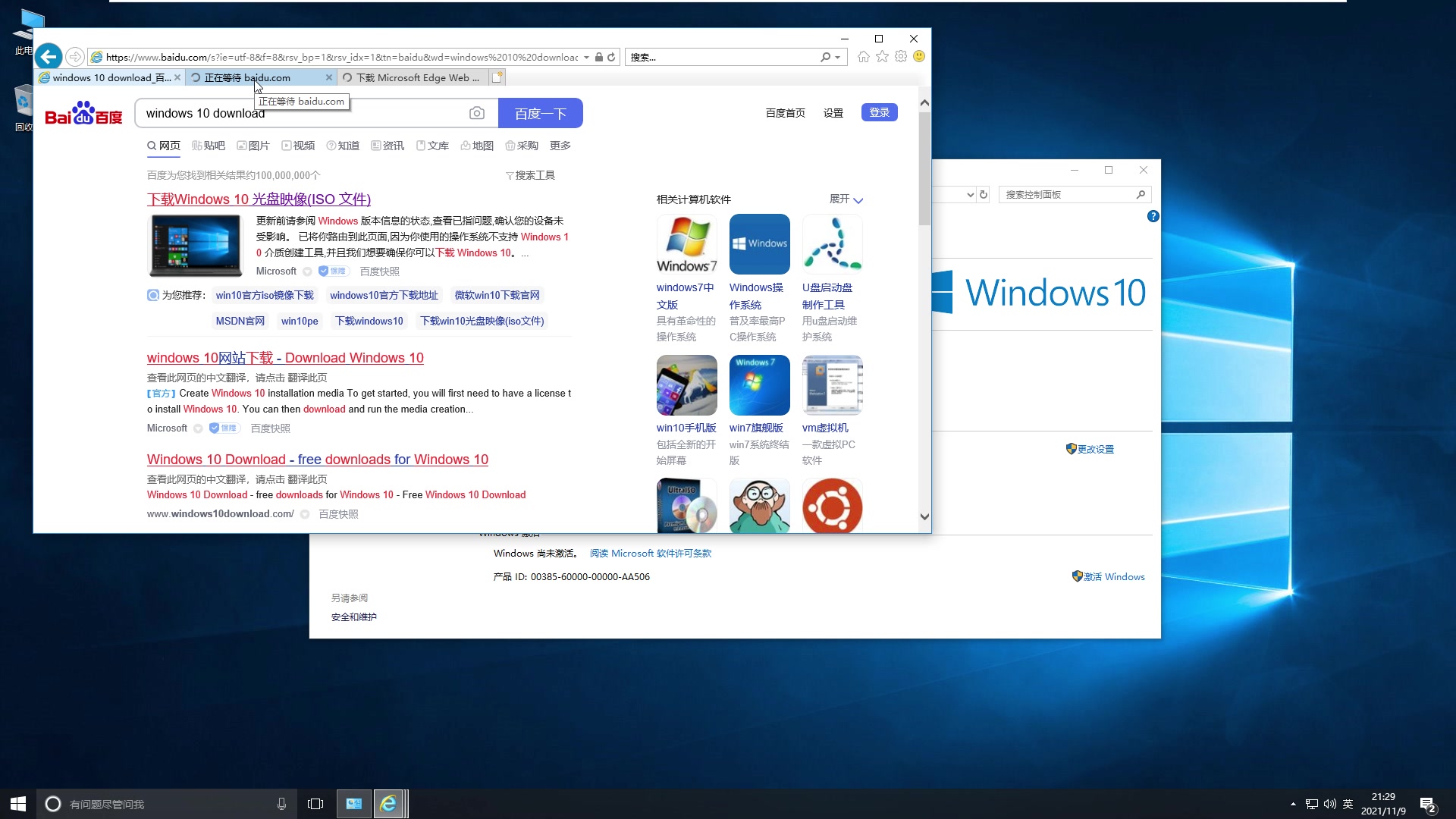The height and width of the screenshot is (819, 1456).
Task: Click refresh icon in Control Panel window
Action: pyautogui.click(x=984, y=195)
